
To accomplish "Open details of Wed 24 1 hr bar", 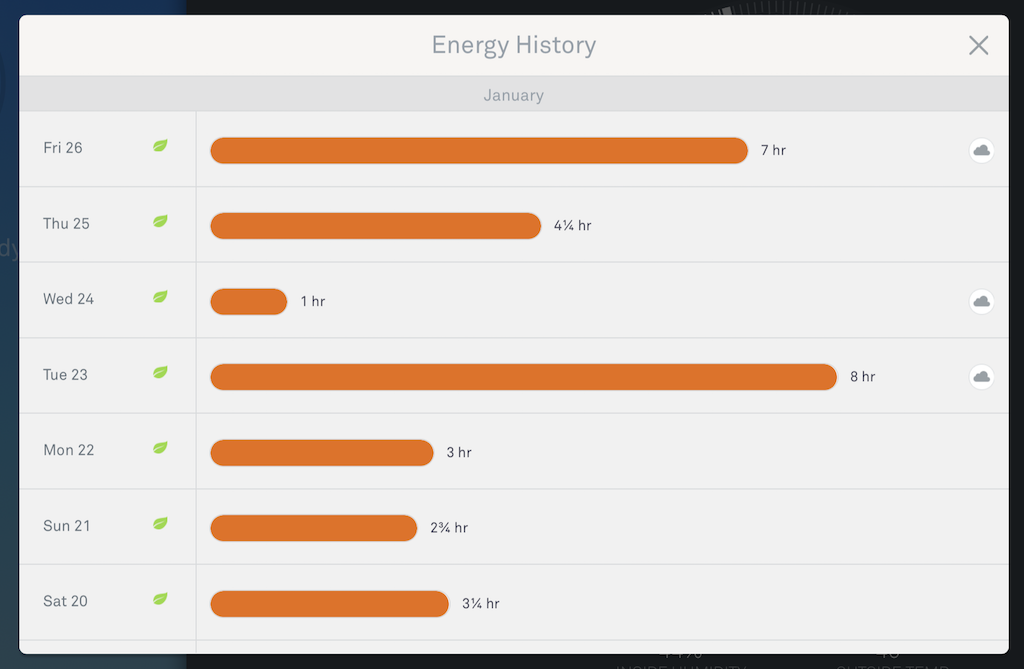I will click(x=249, y=302).
